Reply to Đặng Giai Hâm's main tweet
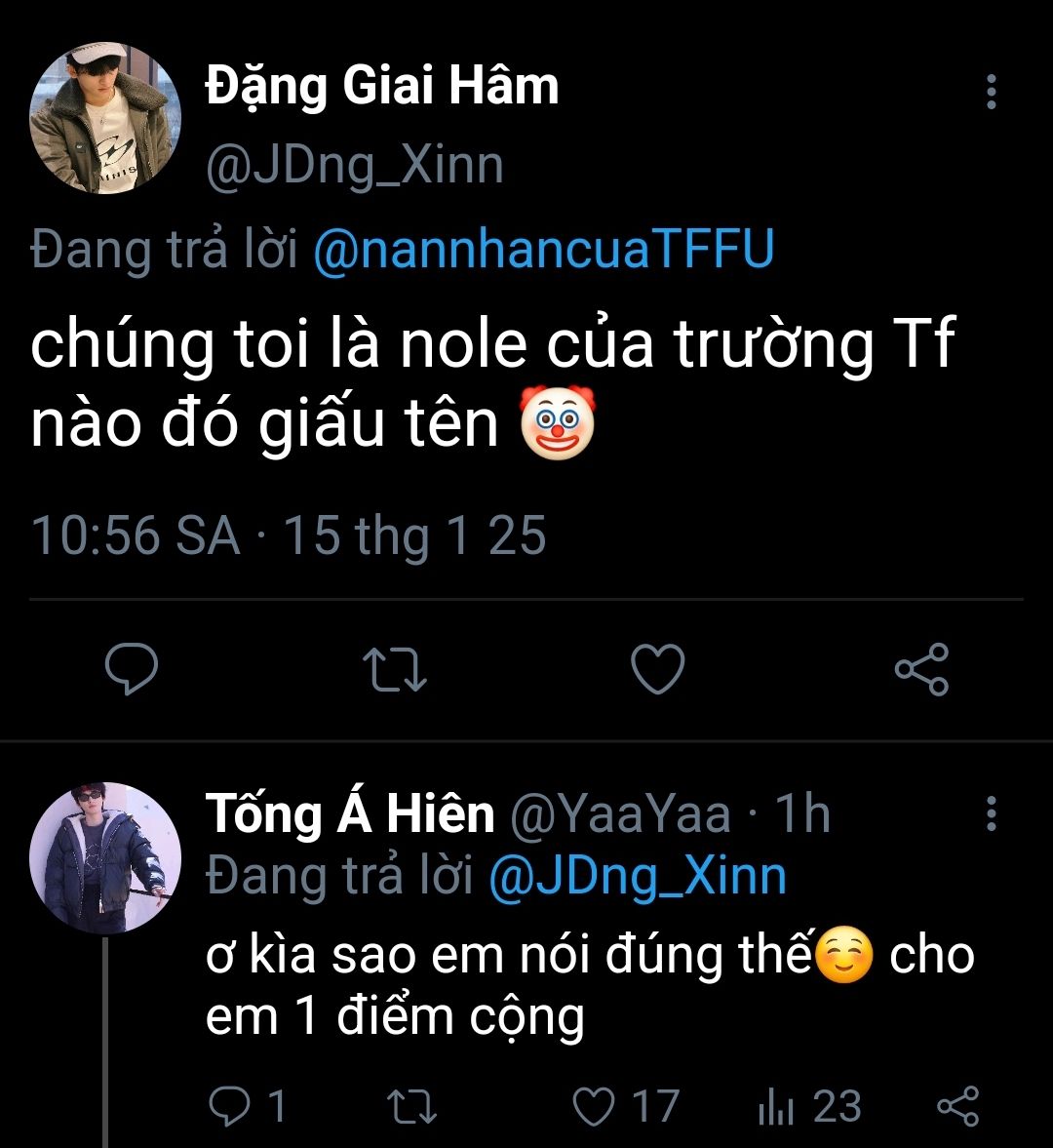 [x=132, y=671]
